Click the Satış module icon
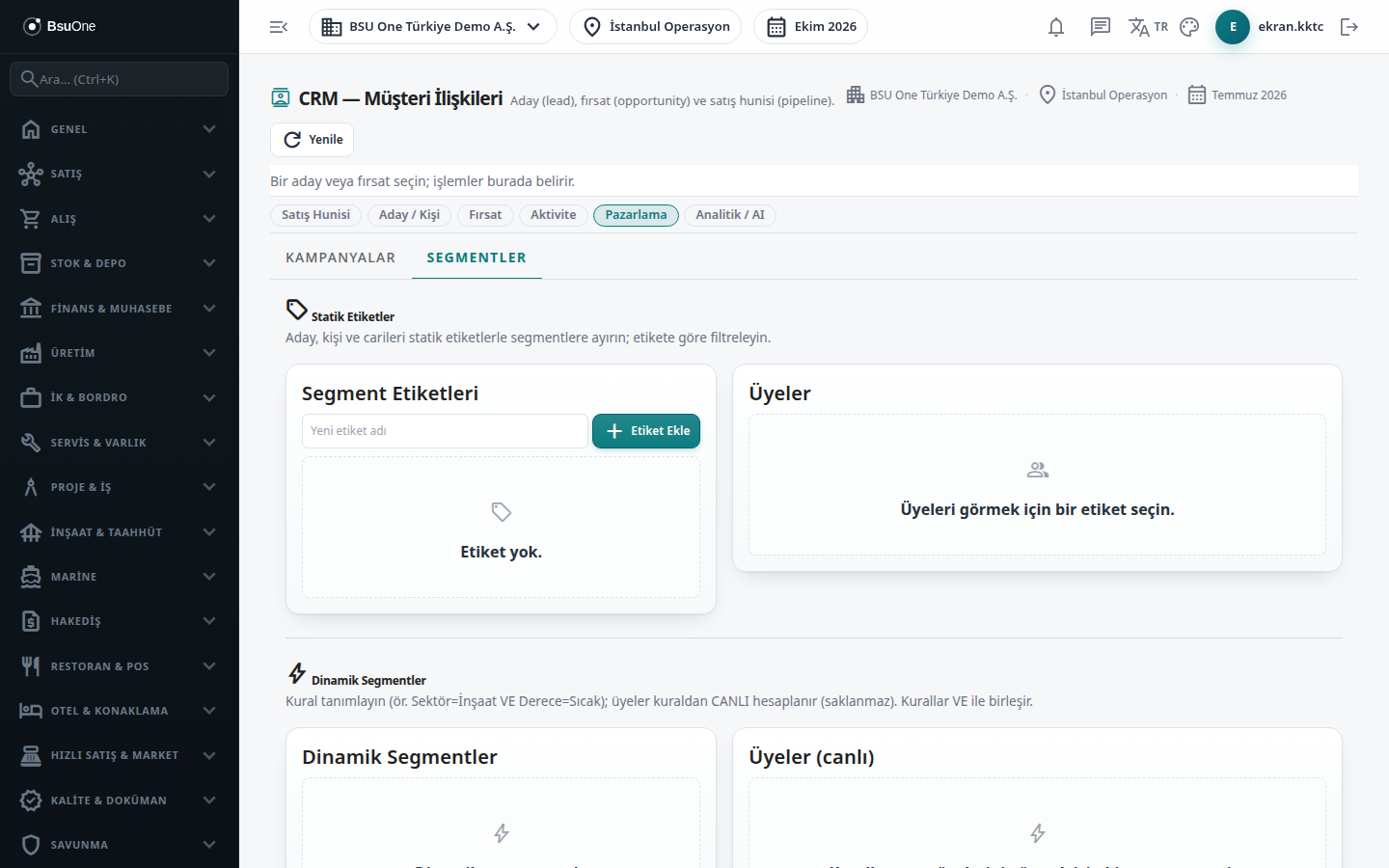This screenshot has width=1389, height=868. coord(31,174)
